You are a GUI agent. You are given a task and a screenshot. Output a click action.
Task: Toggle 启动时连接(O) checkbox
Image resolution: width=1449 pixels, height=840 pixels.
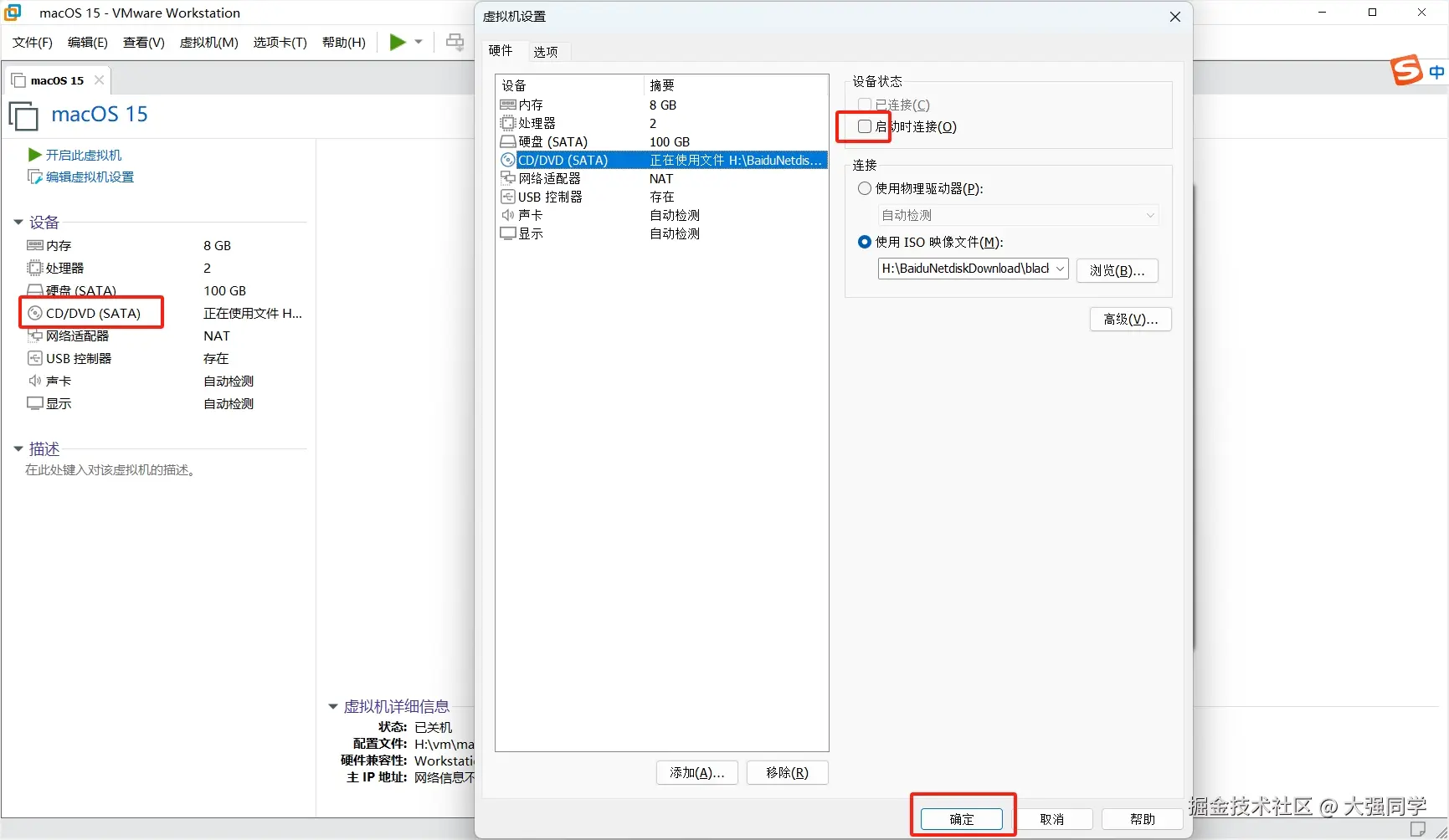tap(865, 126)
